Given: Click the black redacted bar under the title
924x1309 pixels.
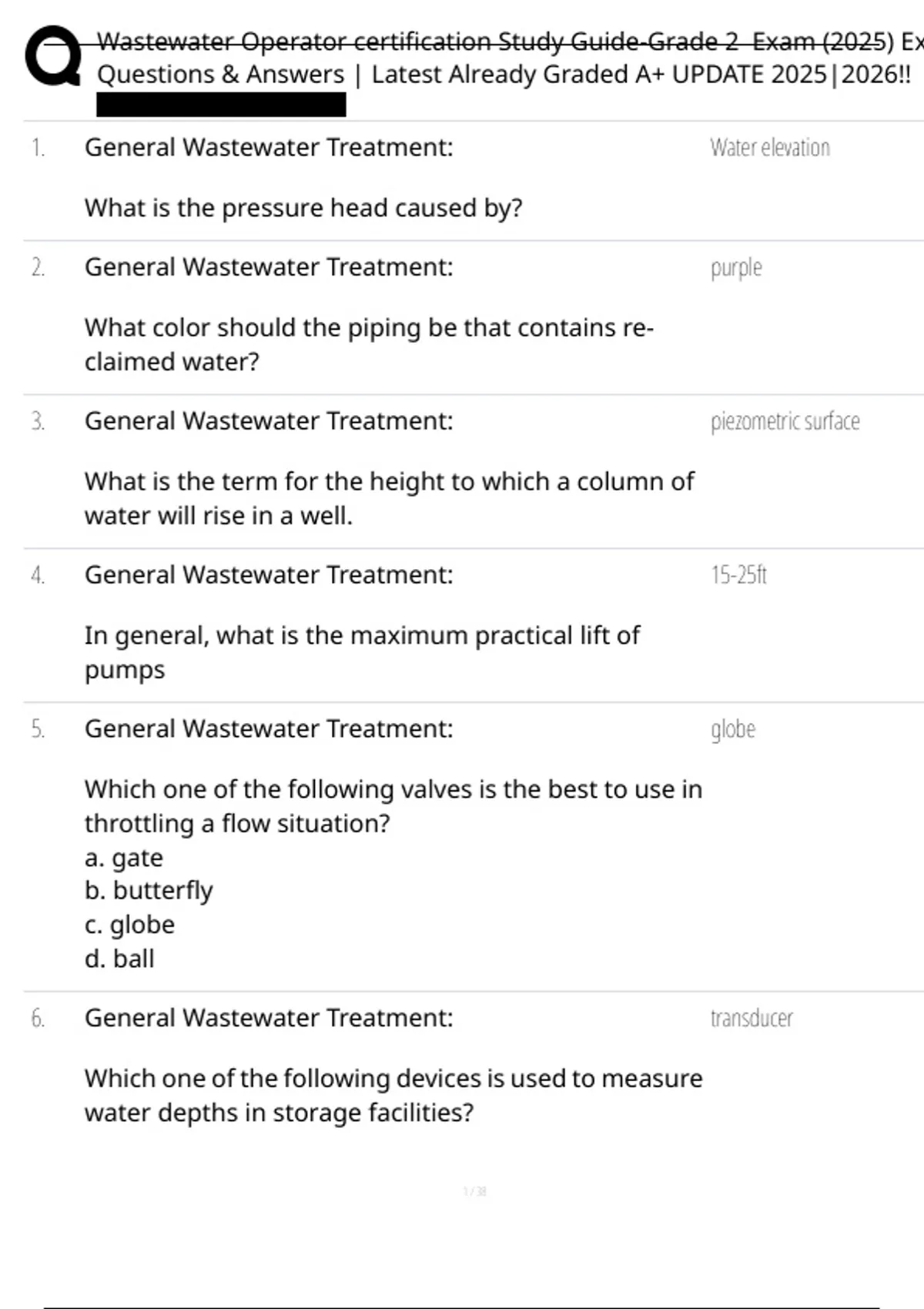Looking at the screenshot, I should click(x=221, y=105).
